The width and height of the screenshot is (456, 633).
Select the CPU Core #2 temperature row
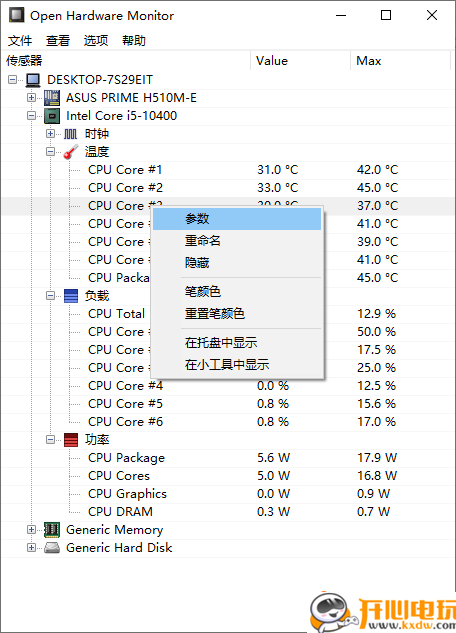click(228, 188)
